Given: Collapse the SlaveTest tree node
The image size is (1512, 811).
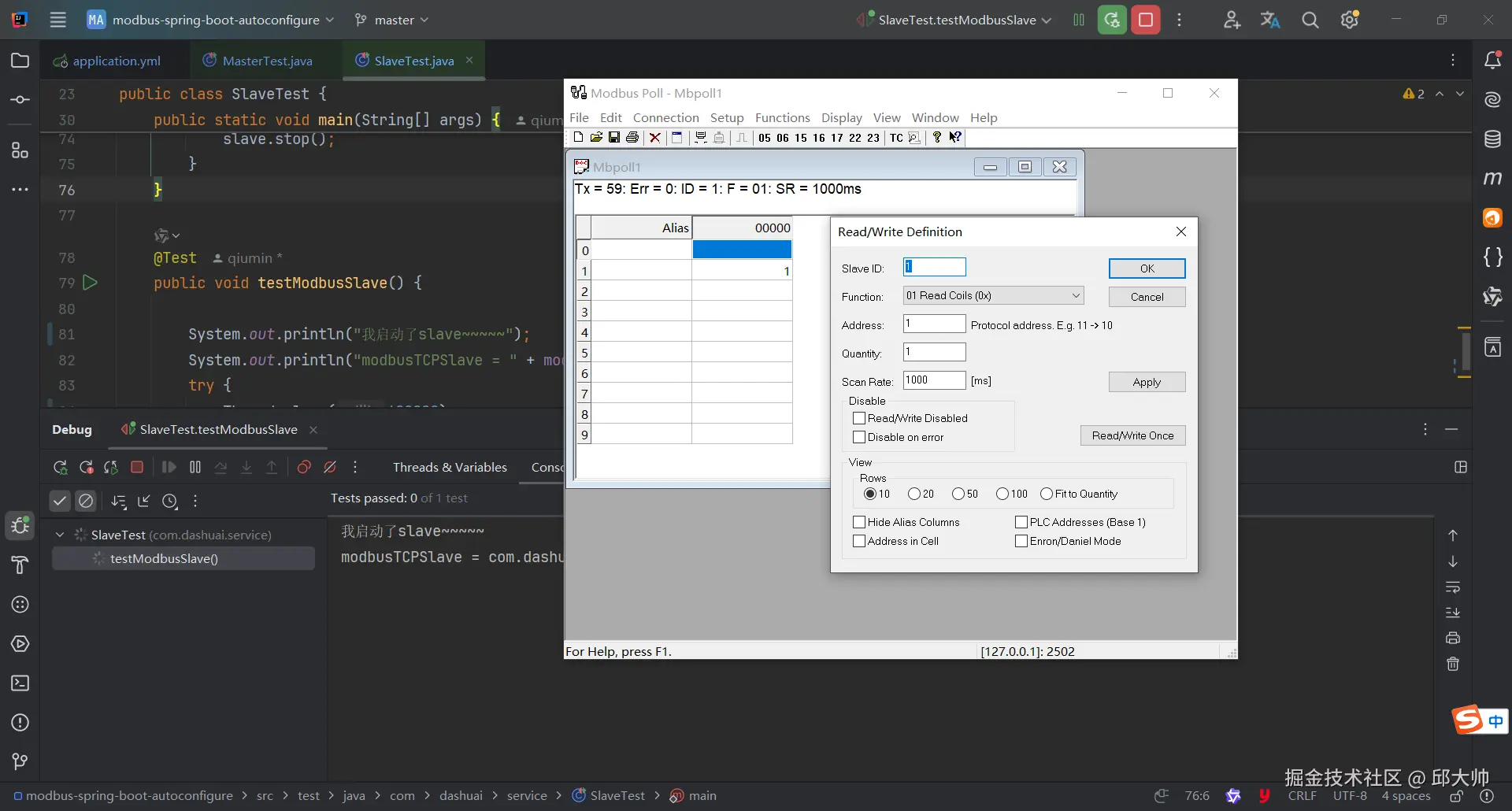Looking at the screenshot, I should tap(60, 535).
